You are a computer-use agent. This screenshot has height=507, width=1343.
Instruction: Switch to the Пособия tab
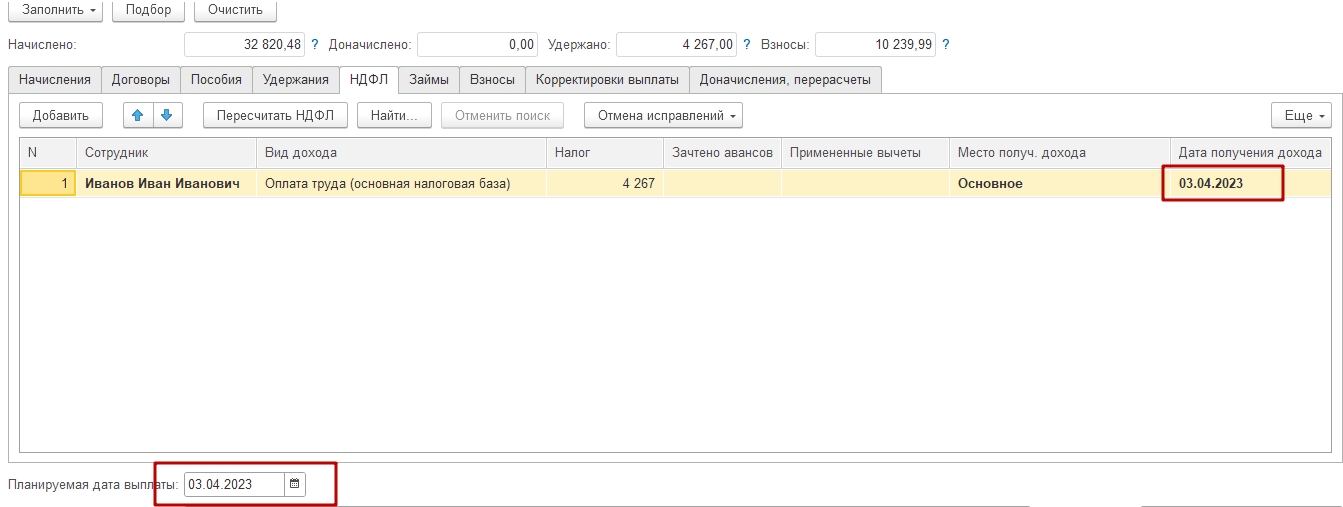[x=216, y=80]
